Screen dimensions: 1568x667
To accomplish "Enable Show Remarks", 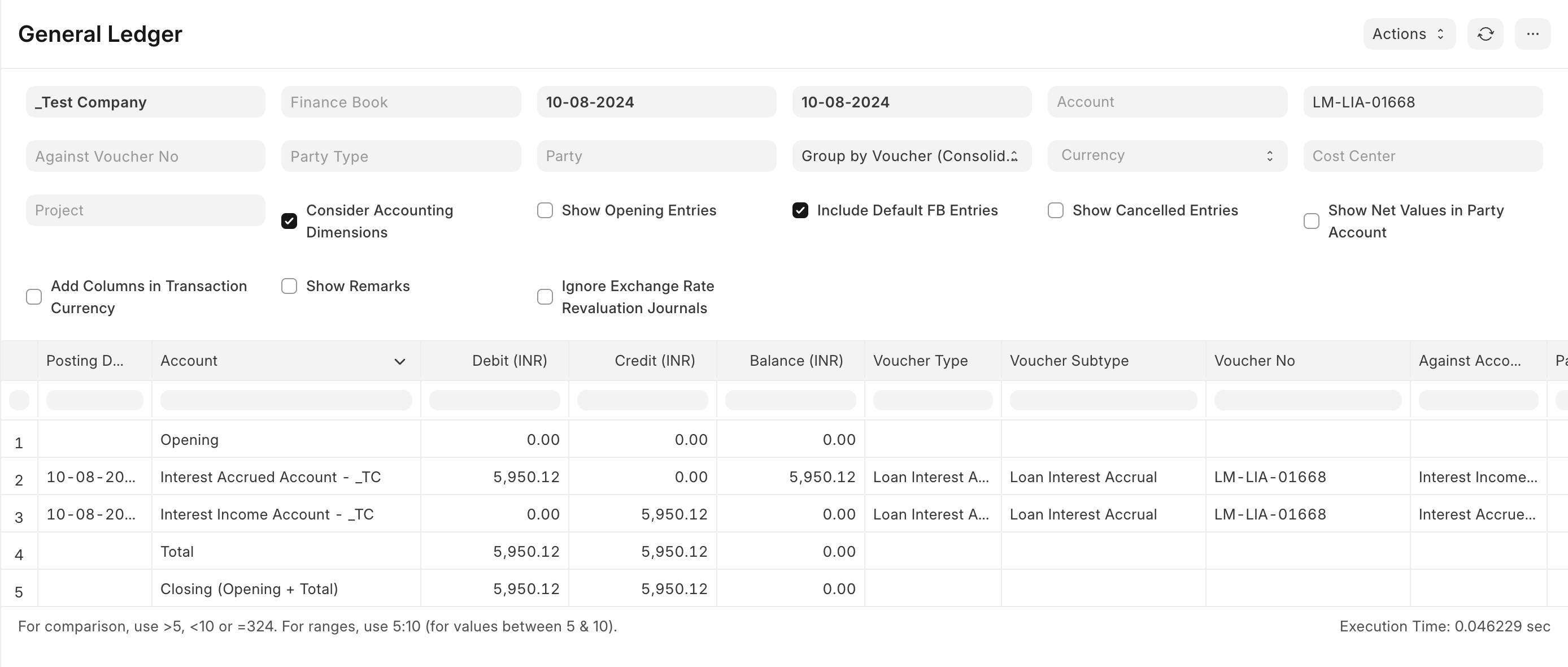I will click(289, 286).
